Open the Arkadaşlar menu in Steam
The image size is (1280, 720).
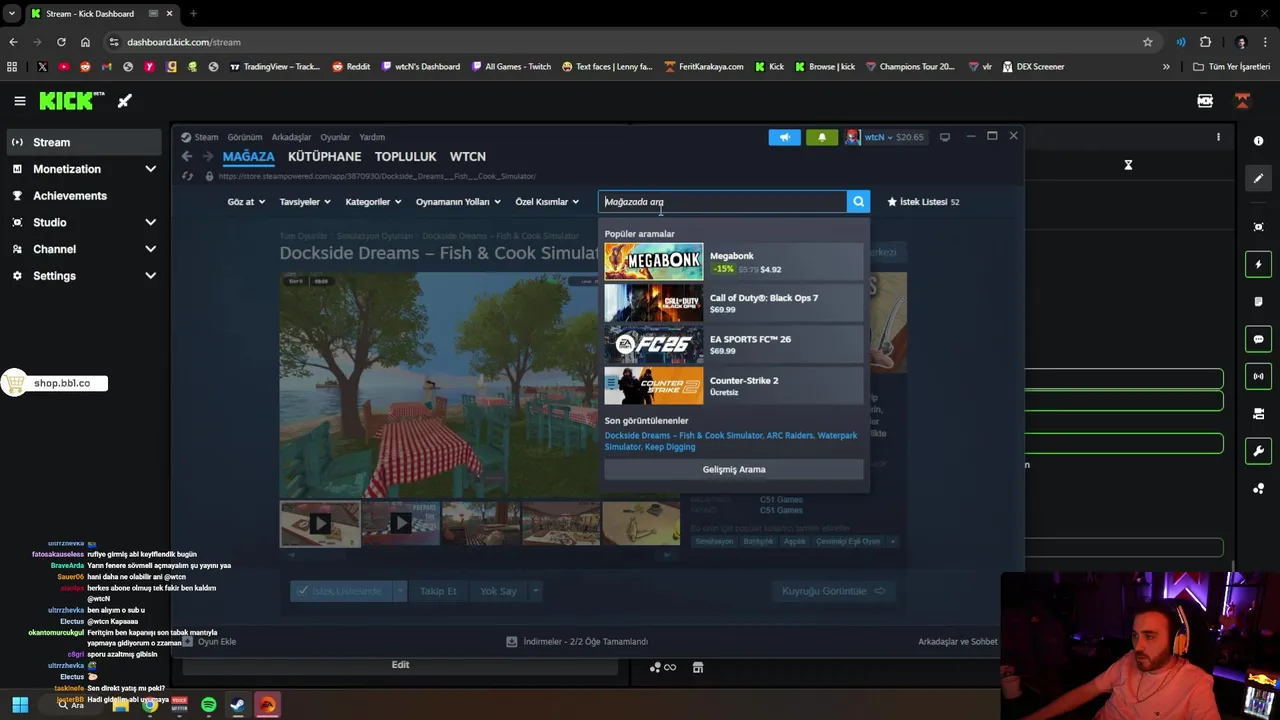tap(291, 137)
